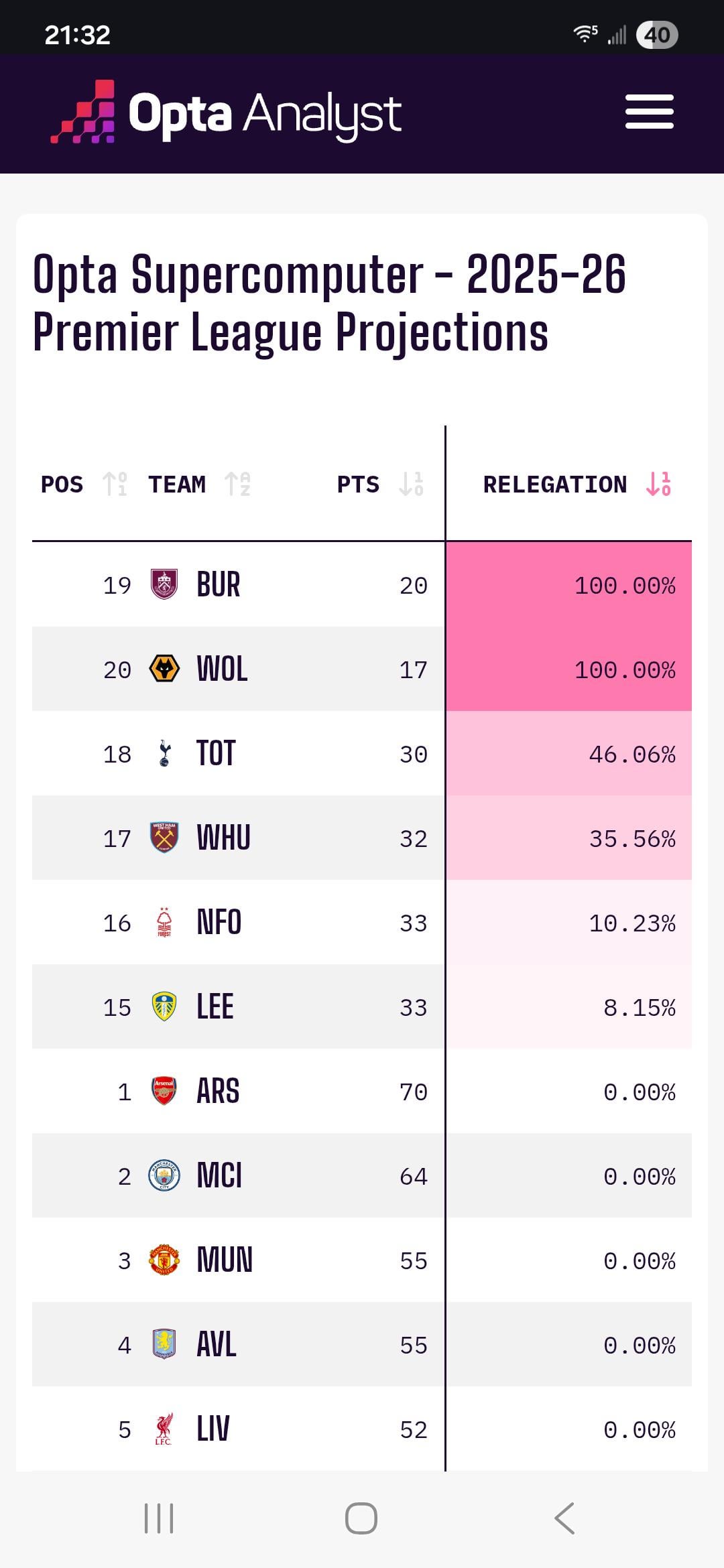Toggle the active RELEGATION sort arrow
Image resolution: width=724 pixels, height=1568 pixels.
pyautogui.click(x=658, y=484)
